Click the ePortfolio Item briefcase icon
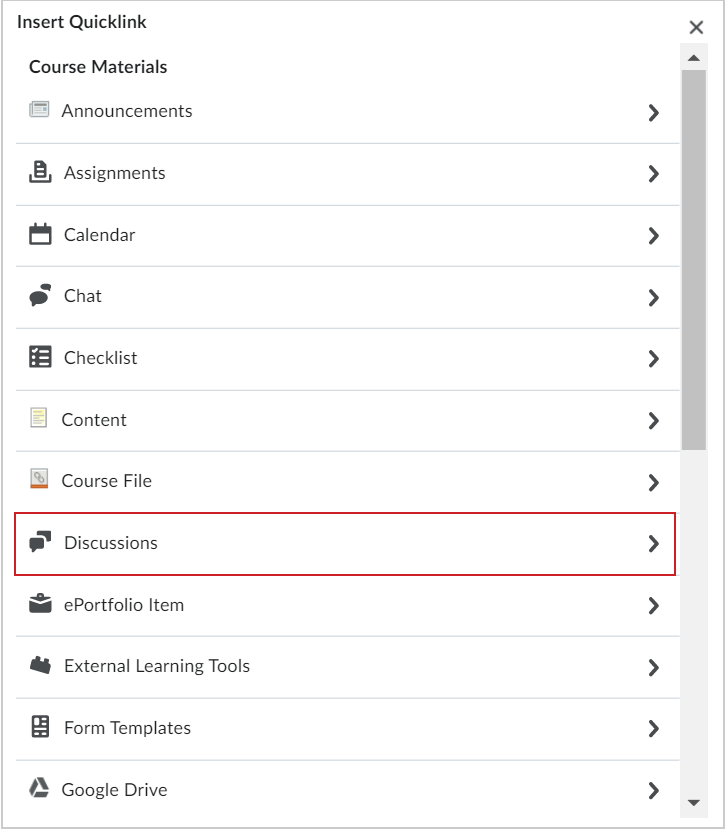 tap(41, 604)
